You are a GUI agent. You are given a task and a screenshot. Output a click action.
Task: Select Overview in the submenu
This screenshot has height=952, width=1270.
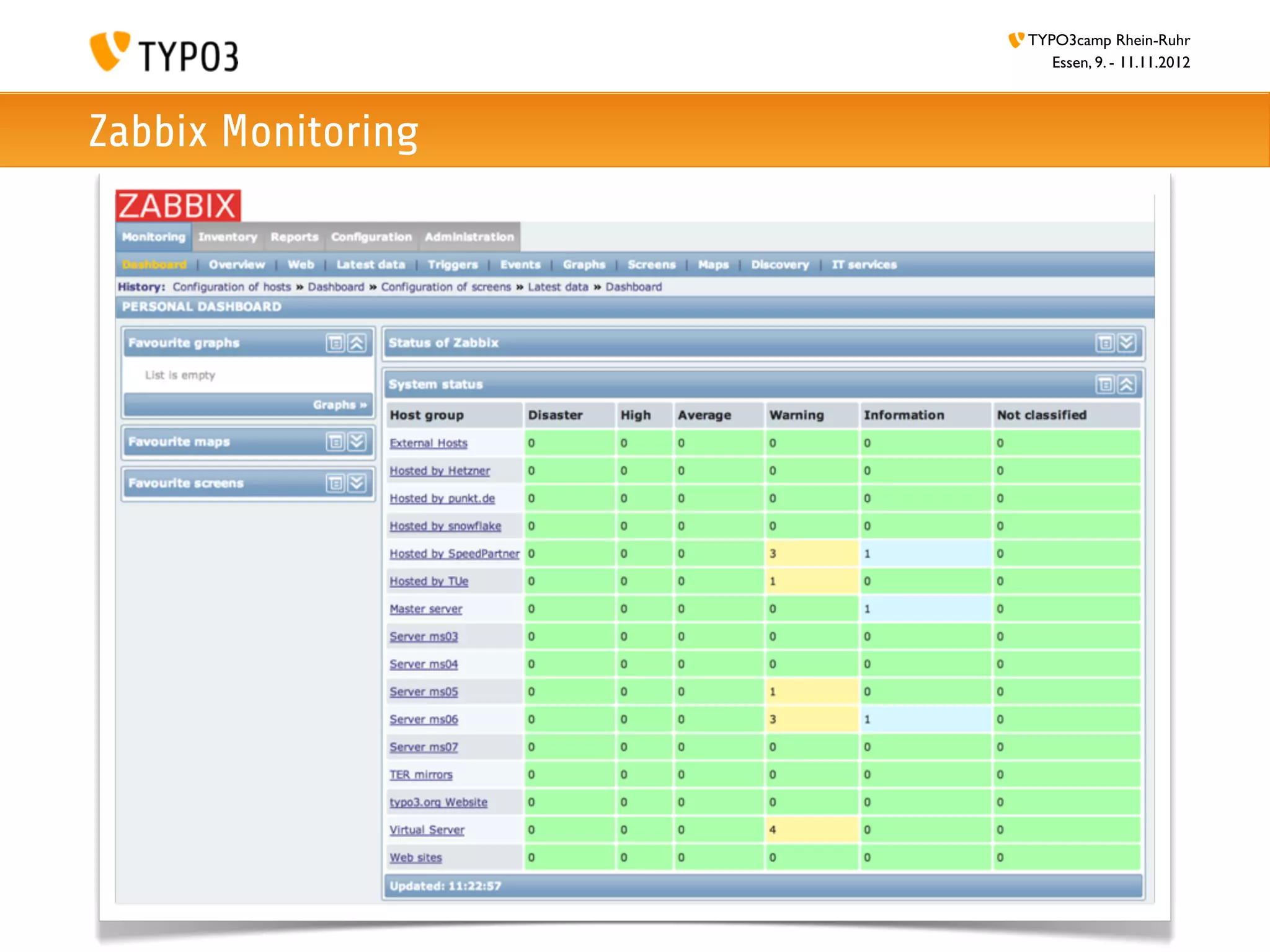237,265
